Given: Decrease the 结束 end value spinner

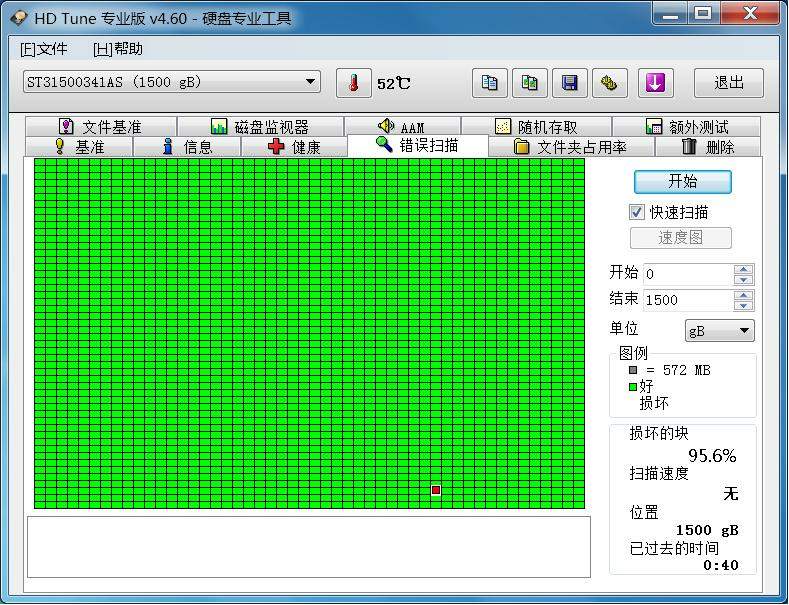Looking at the screenshot, I should 744,306.
